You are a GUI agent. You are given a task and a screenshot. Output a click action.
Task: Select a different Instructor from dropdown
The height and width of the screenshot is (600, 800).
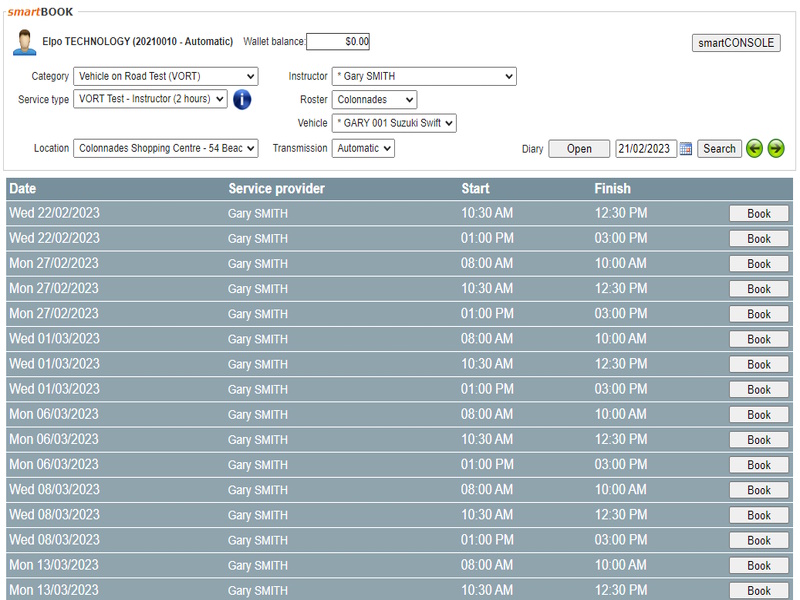[424, 77]
